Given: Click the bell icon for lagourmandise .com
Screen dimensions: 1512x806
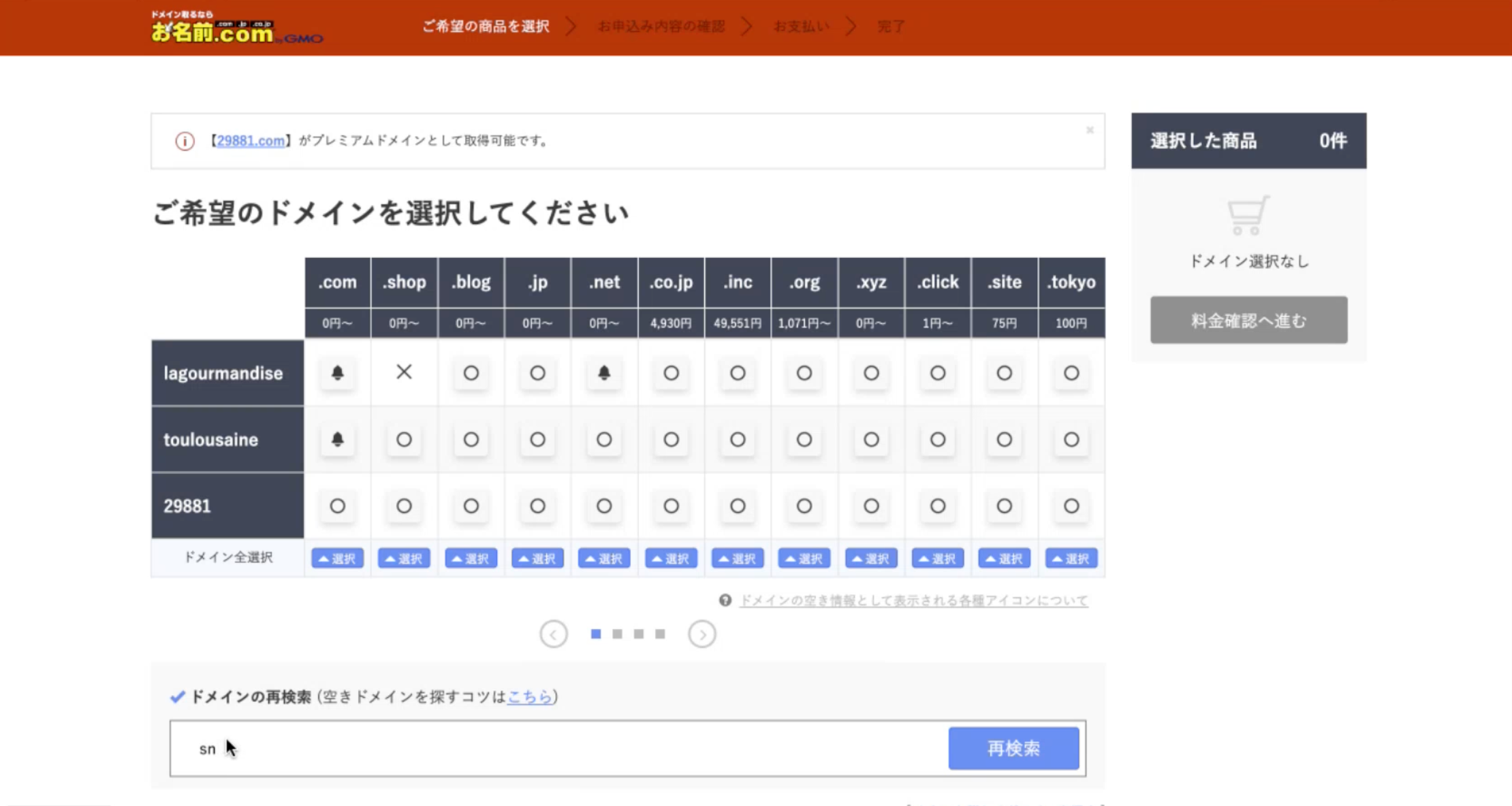Looking at the screenshot, I should click(x=337, y=373).
